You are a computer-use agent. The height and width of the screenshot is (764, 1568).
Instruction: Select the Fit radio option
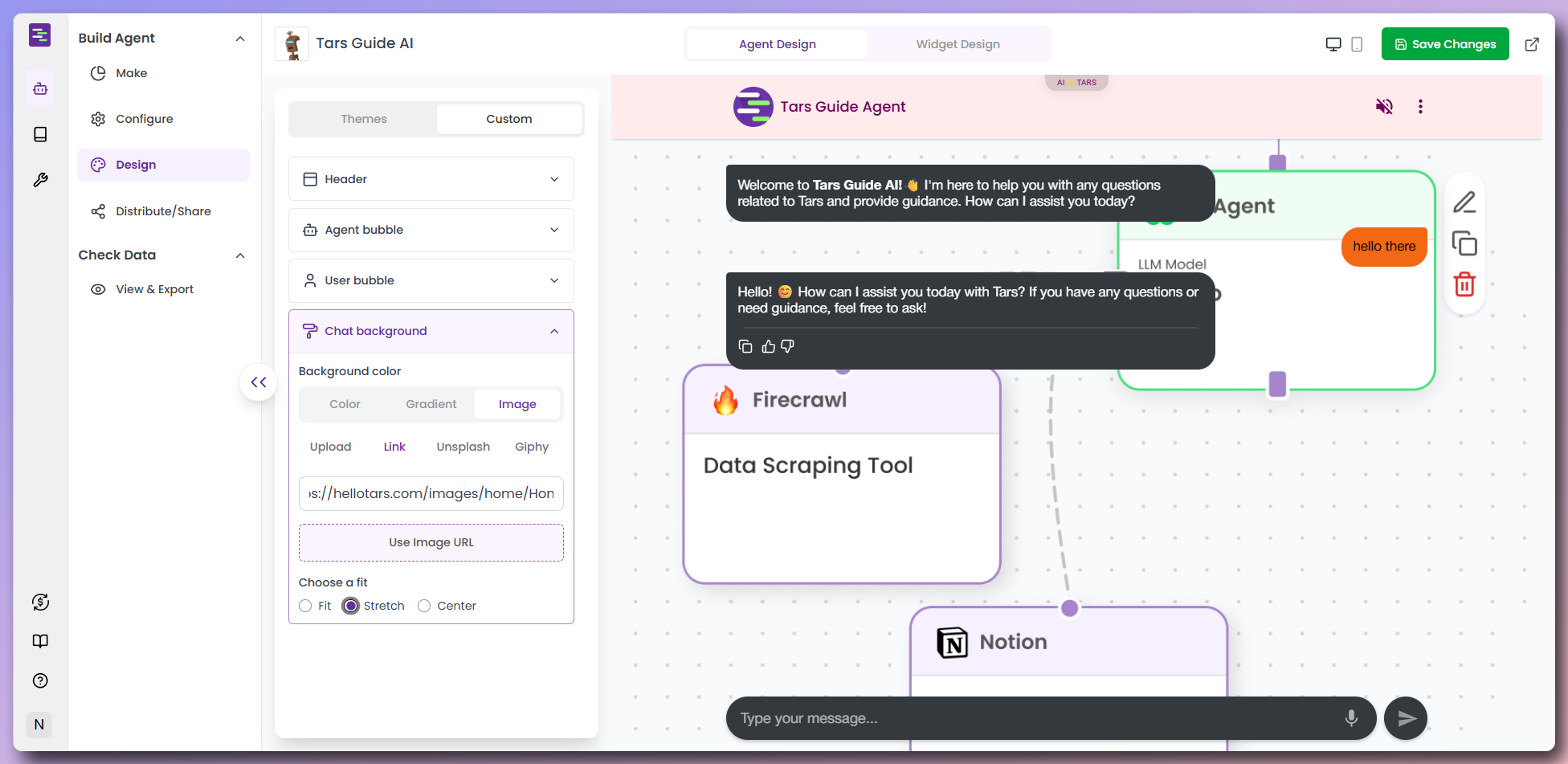coord(305,606)
